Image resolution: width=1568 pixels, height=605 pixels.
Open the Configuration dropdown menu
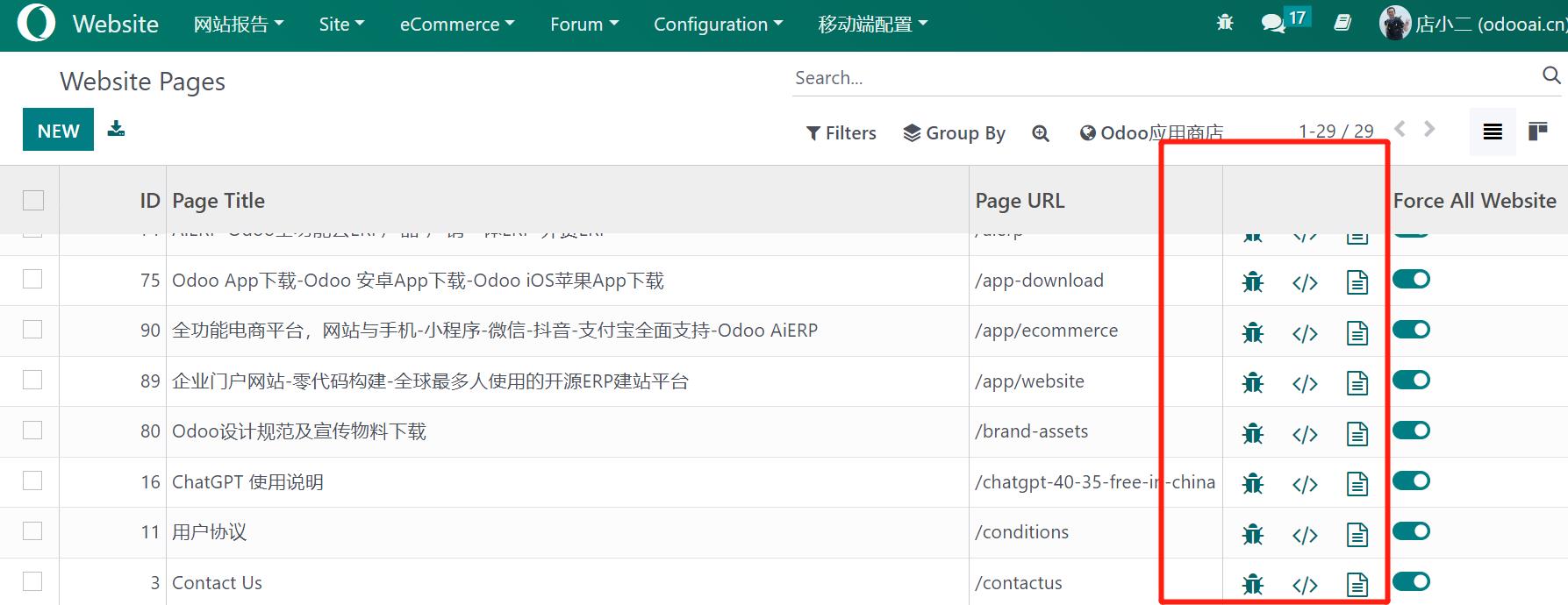point(719,25)
